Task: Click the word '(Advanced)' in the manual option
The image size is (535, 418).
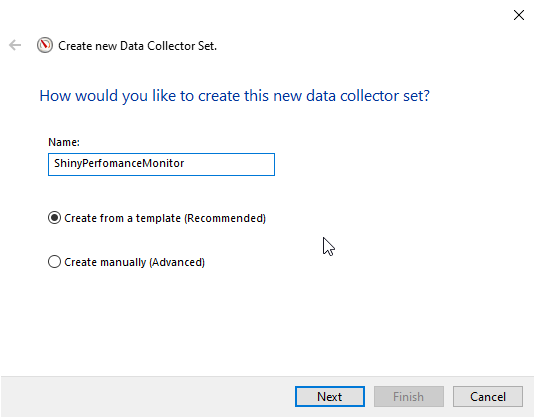Action: pyautogui.click(x=177, y=262)
